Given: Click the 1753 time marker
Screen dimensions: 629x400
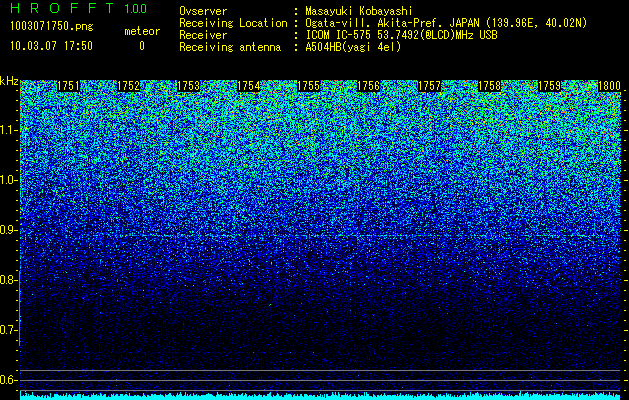Looking at the screenshot, I should pyautogui.click(x=189, y=86).
